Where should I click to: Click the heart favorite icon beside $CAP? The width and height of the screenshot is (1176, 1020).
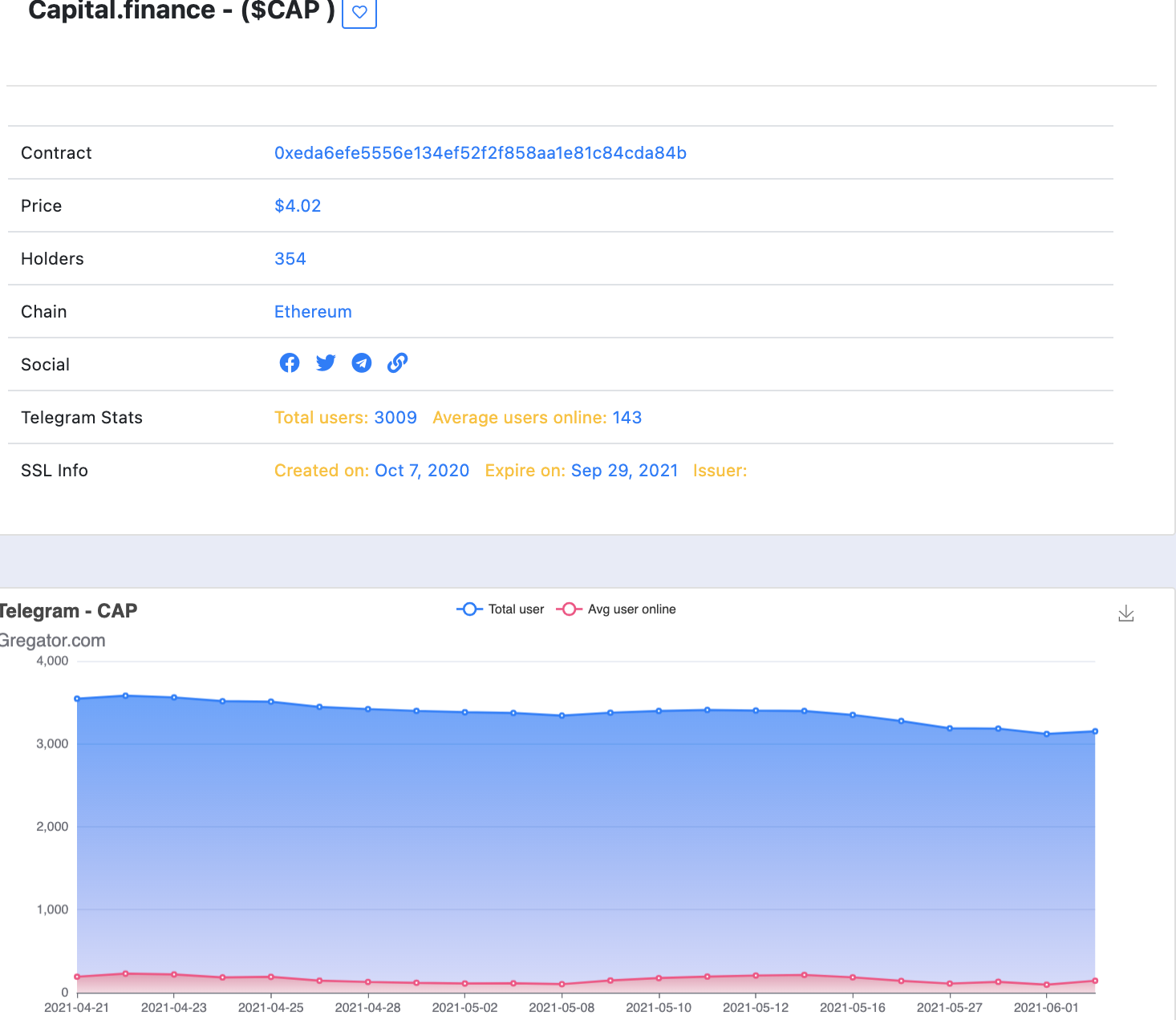click(x=359, y=12)
